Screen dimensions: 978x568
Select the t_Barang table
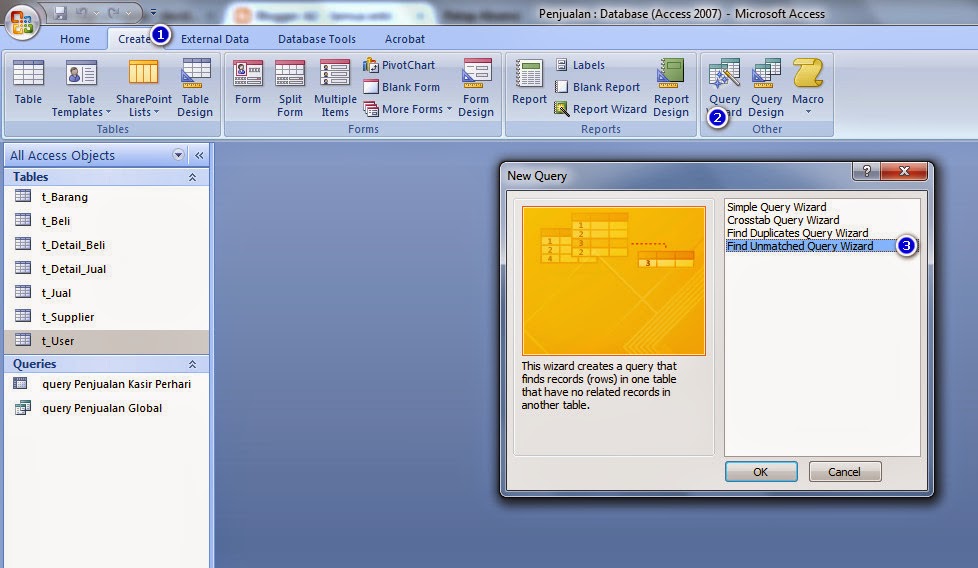[x=107, y=197]
